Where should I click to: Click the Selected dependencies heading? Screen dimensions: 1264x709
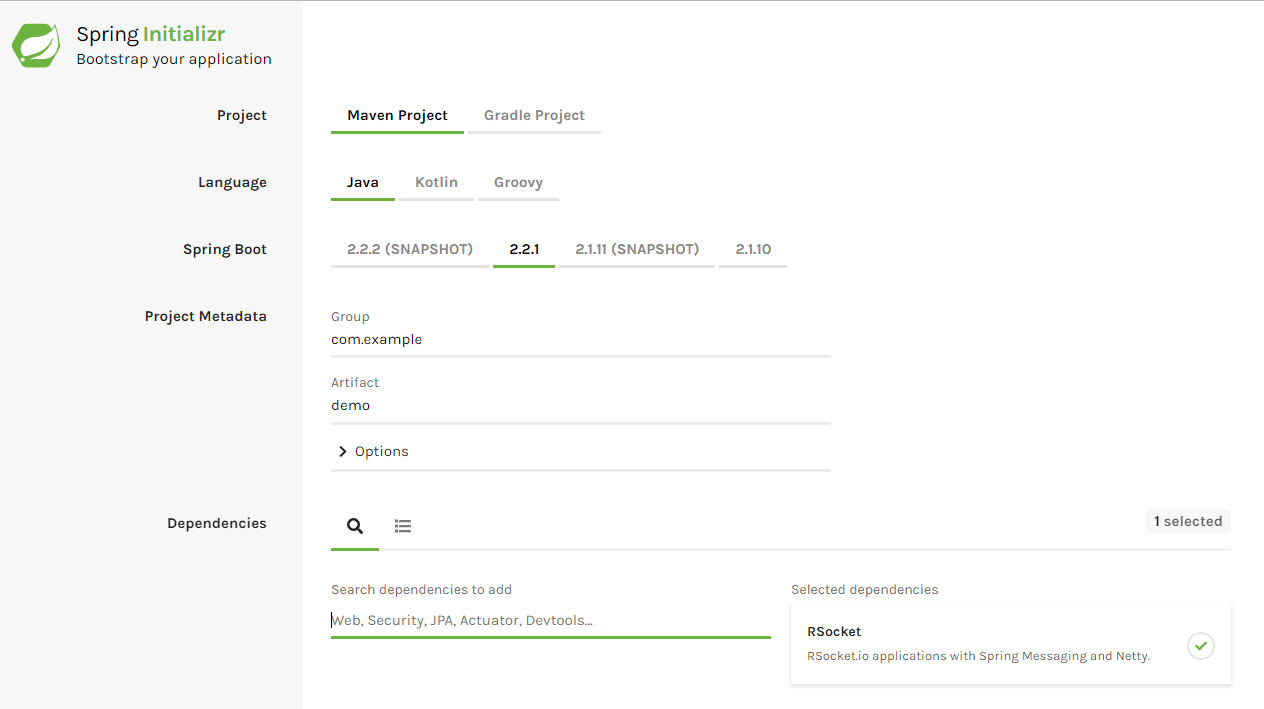(865, 590)
